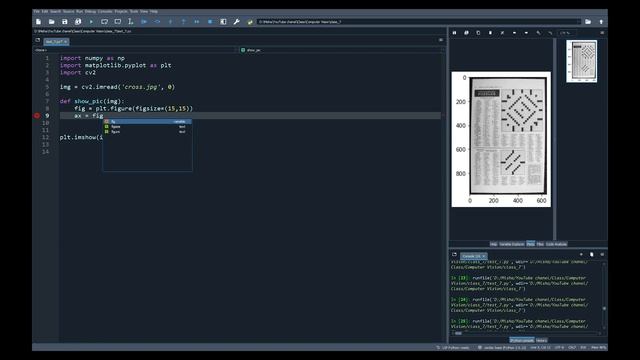This screenshot has width=640, height=360.
Task: Show next plot arrow
Action: (x=526, y=33)
